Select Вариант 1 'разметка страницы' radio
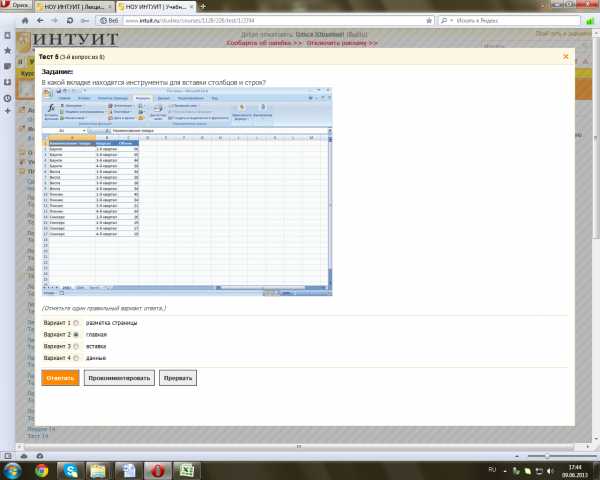Image resolution: width=600 pixels, height=480 pixels. [x=76, y=323]
